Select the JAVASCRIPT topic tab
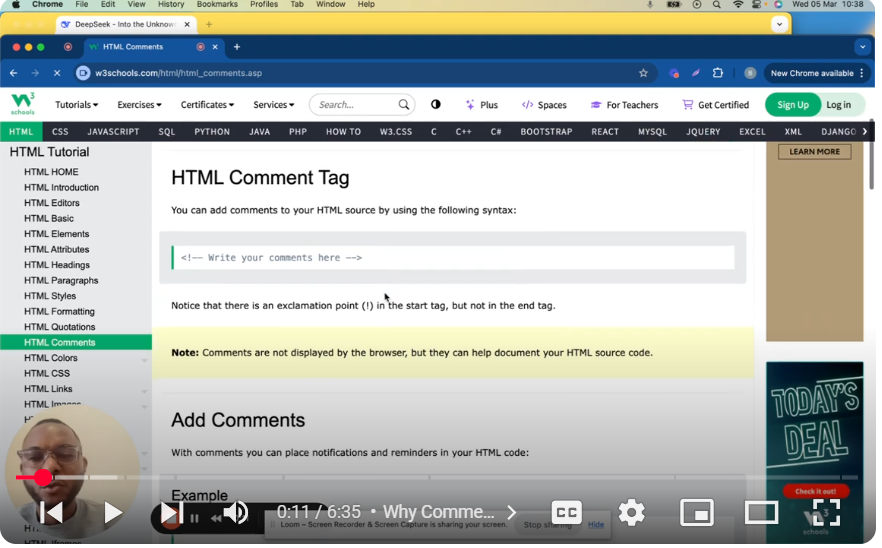This screenshot has width=882, height=548. pos(113,132)
